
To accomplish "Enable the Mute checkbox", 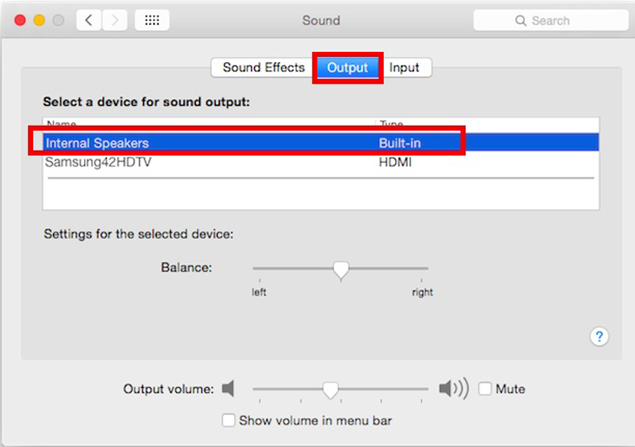I will (x=485, y=389).
